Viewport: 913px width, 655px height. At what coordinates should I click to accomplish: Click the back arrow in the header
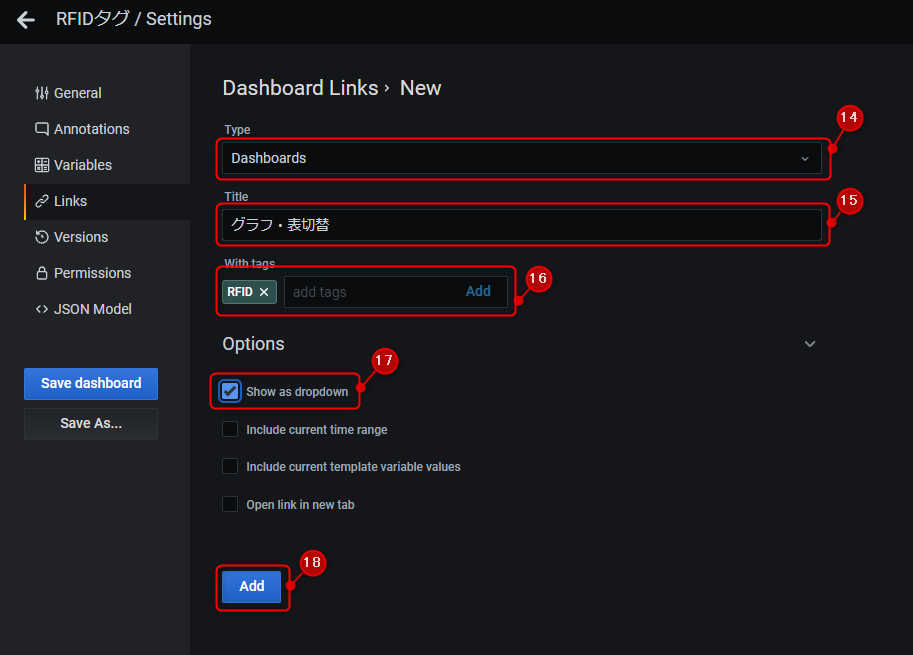click(x=25, y=19)
